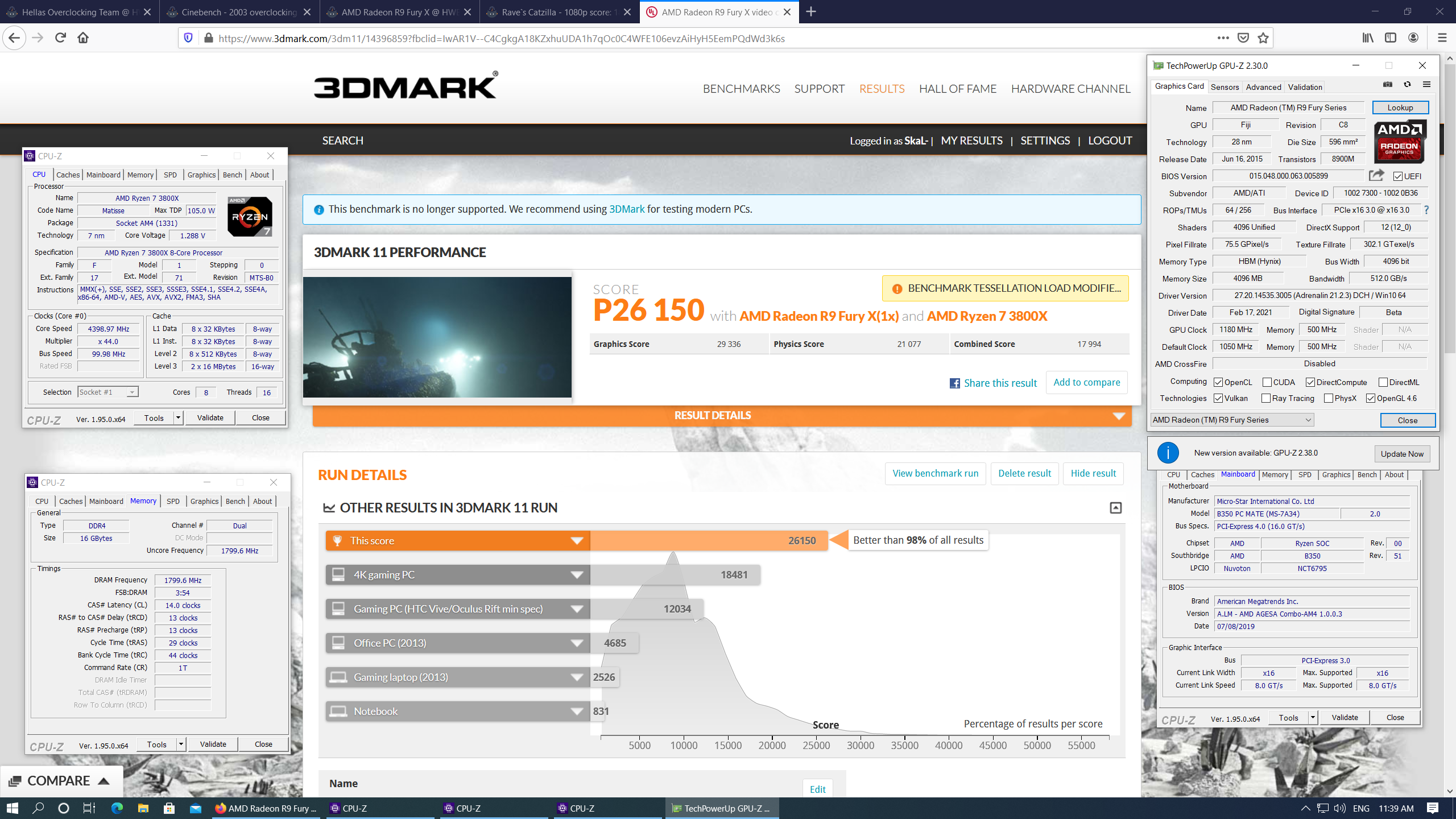Click Bus Interface question mark in GPU-Z
1456x819 pixels.
[x=1426, y=210]
